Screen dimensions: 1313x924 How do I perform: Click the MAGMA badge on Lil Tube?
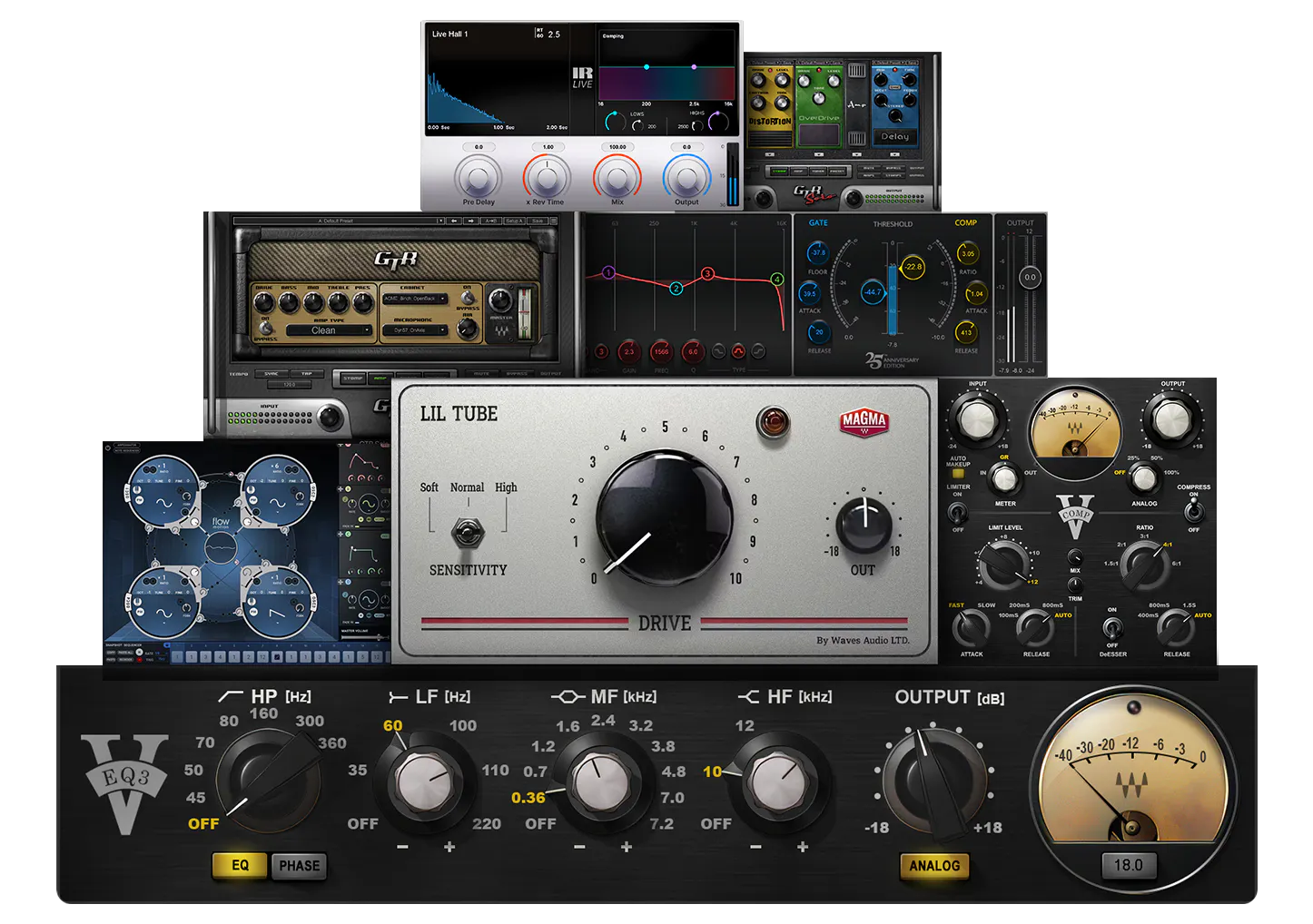click(864, 423)
